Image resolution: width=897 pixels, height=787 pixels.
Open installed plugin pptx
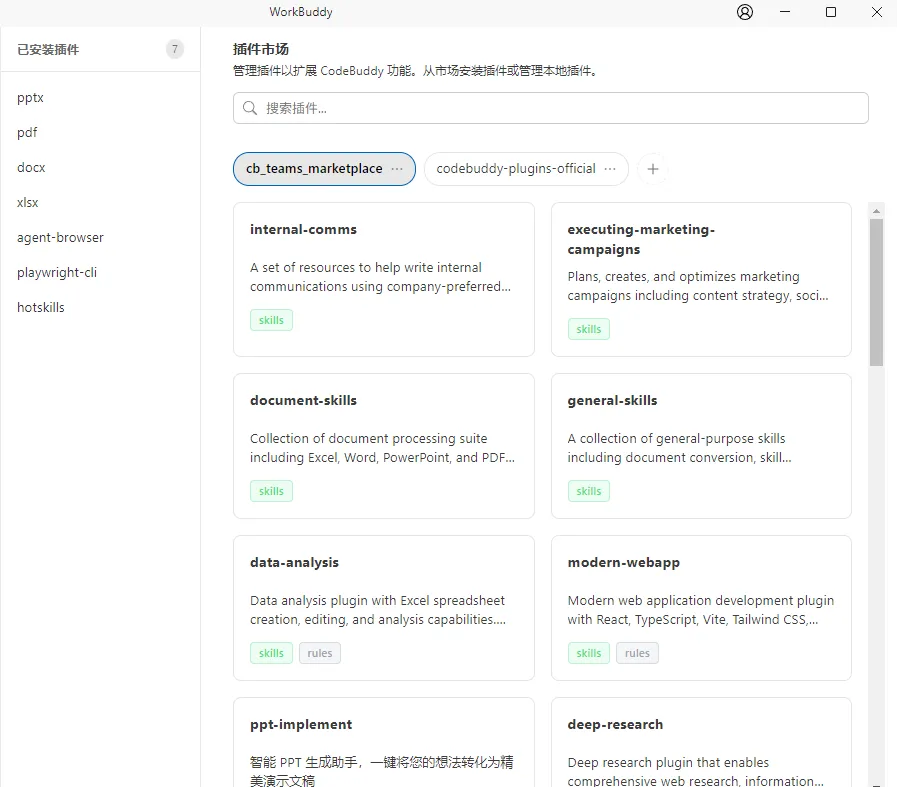(x=30, y=97)
